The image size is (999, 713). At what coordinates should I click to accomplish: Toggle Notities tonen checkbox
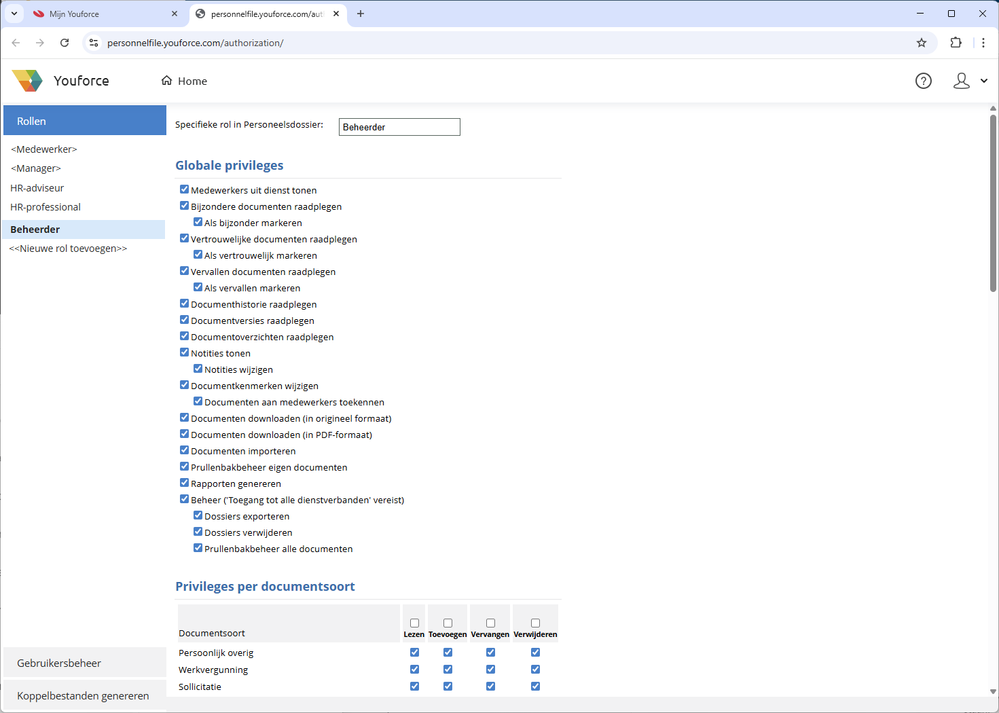pos(184,352)
